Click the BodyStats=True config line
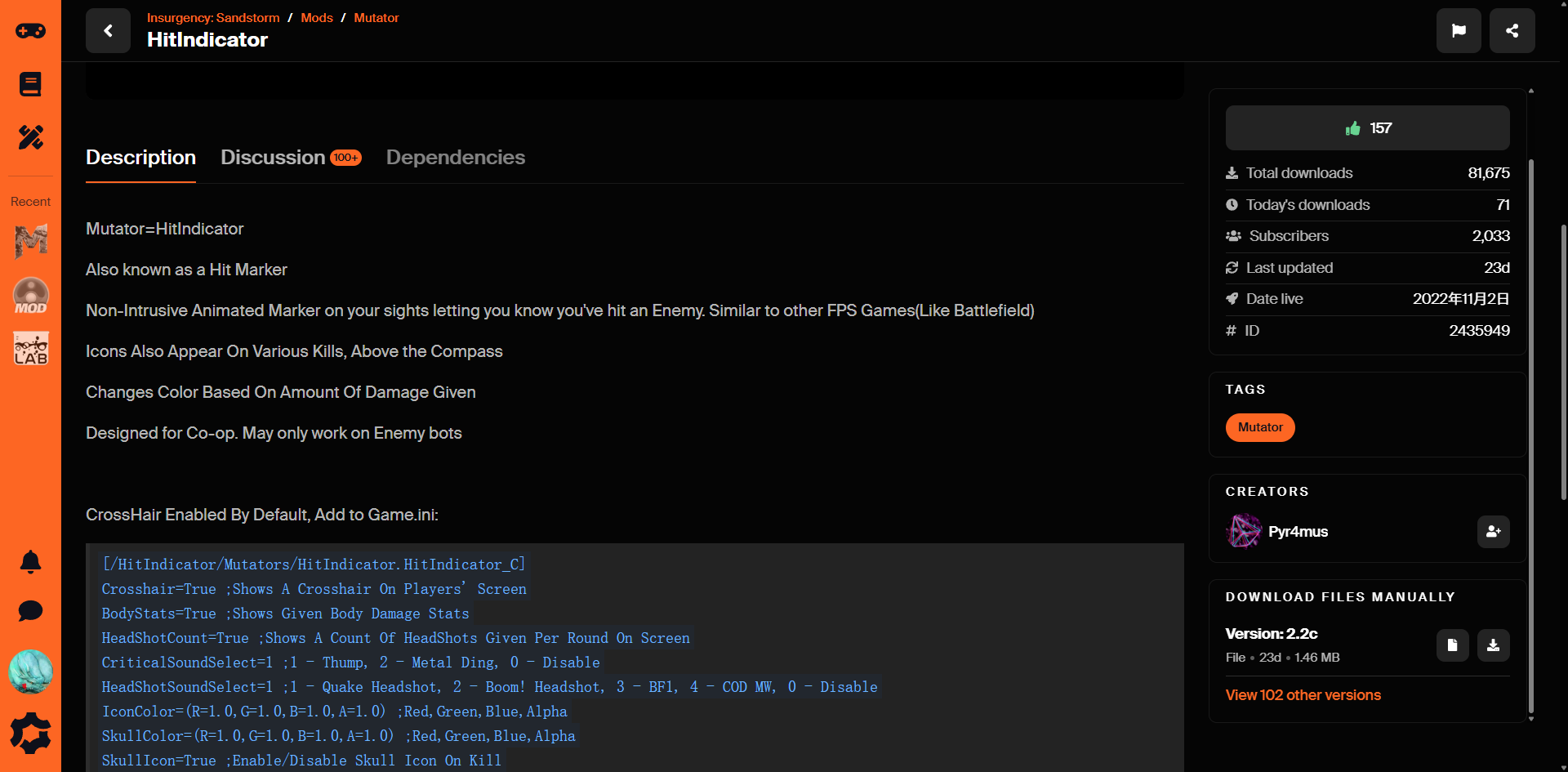 286,614
